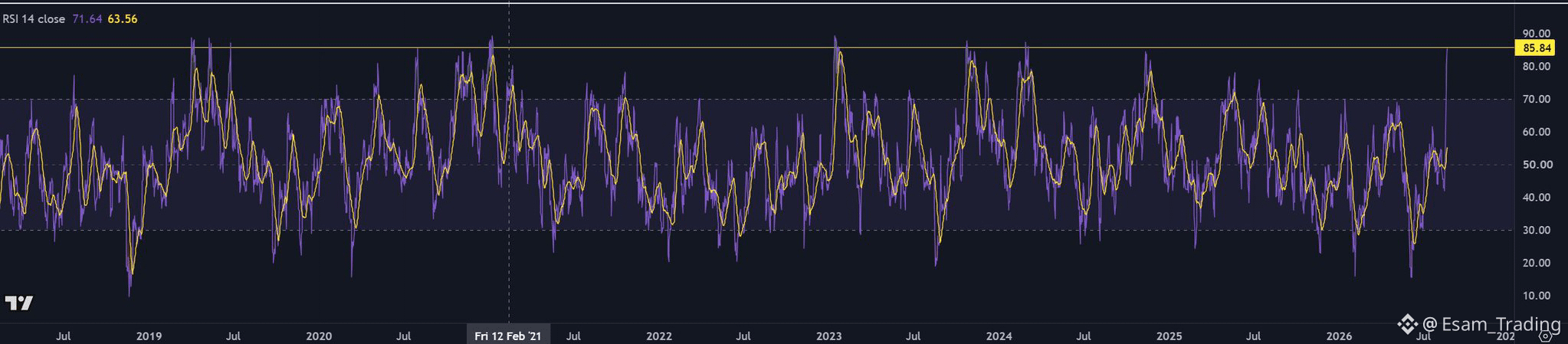Click the yellow moving average value 63.56
Viewport: 1568px width, 344px height.
point(123,19)
